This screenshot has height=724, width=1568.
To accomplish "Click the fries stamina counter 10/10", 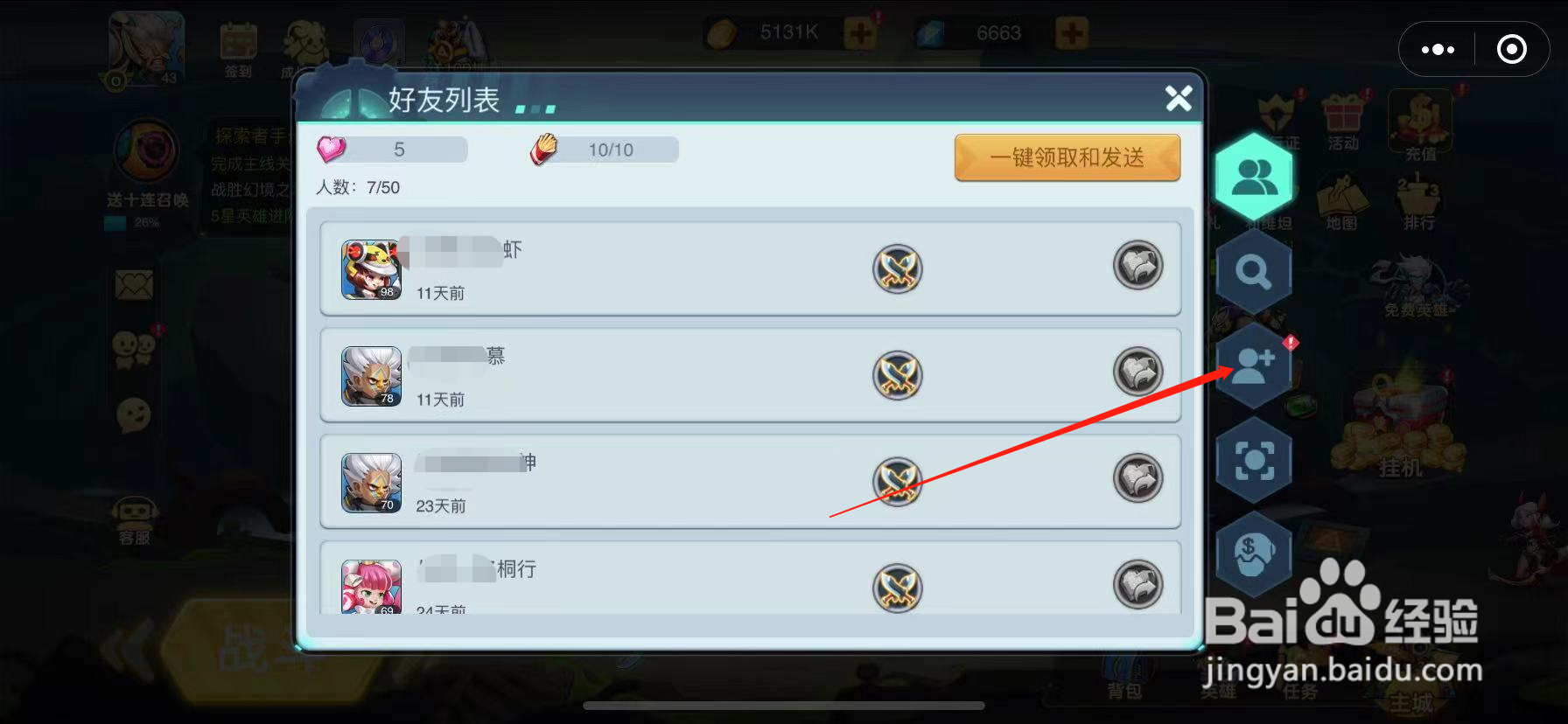I will coord(604,150).
